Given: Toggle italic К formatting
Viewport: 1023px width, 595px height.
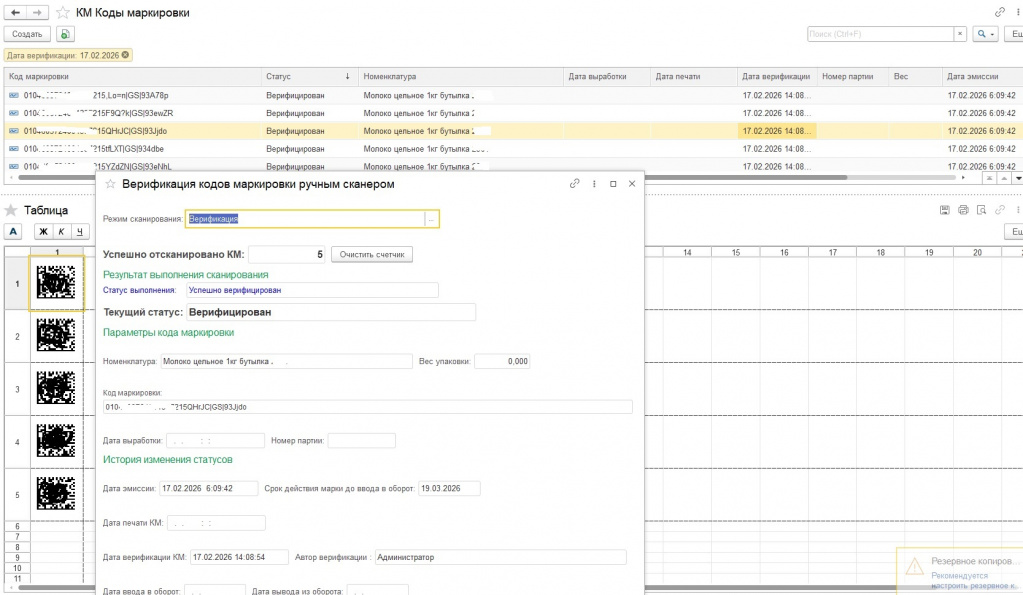Looking at the screenshot, I should [x=61, y=232].
